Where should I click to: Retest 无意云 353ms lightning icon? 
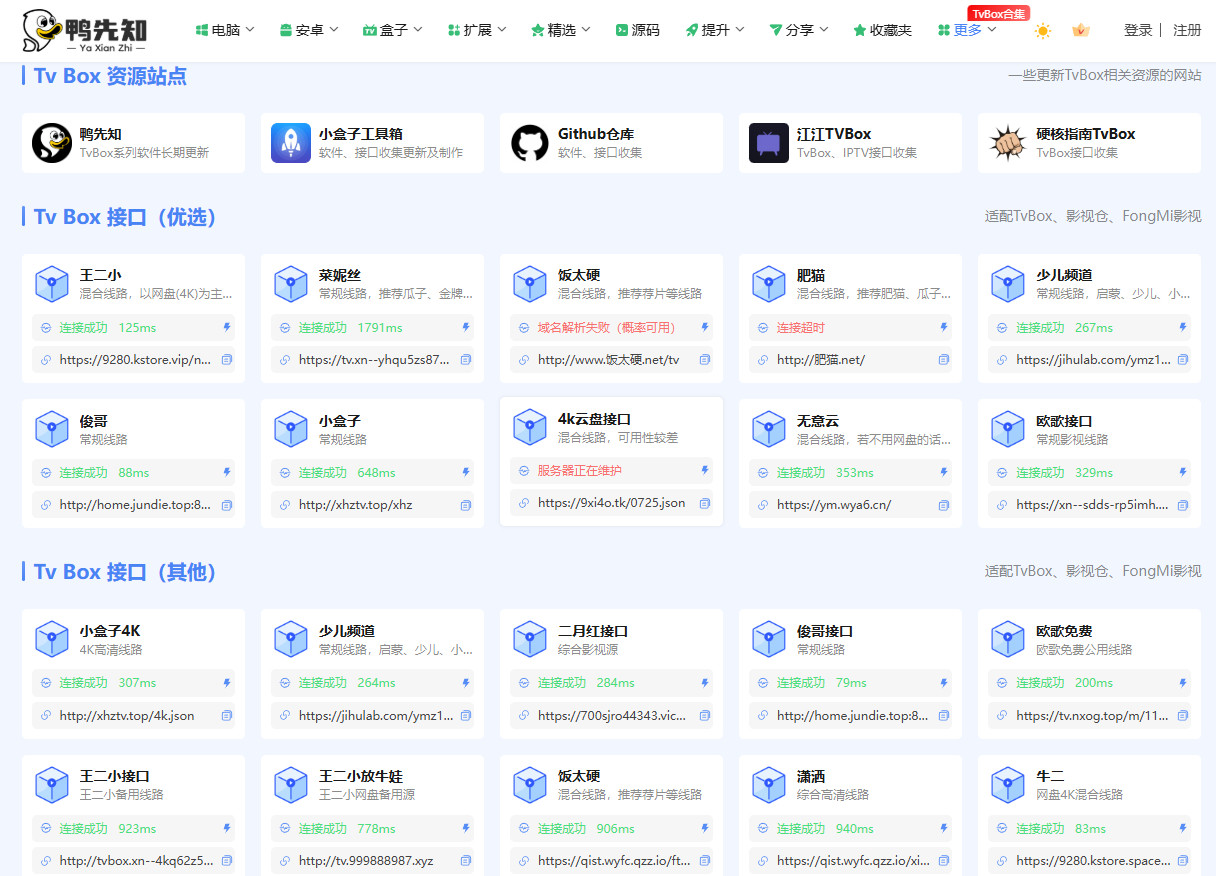pyautogui.click(x=944, y=472)
